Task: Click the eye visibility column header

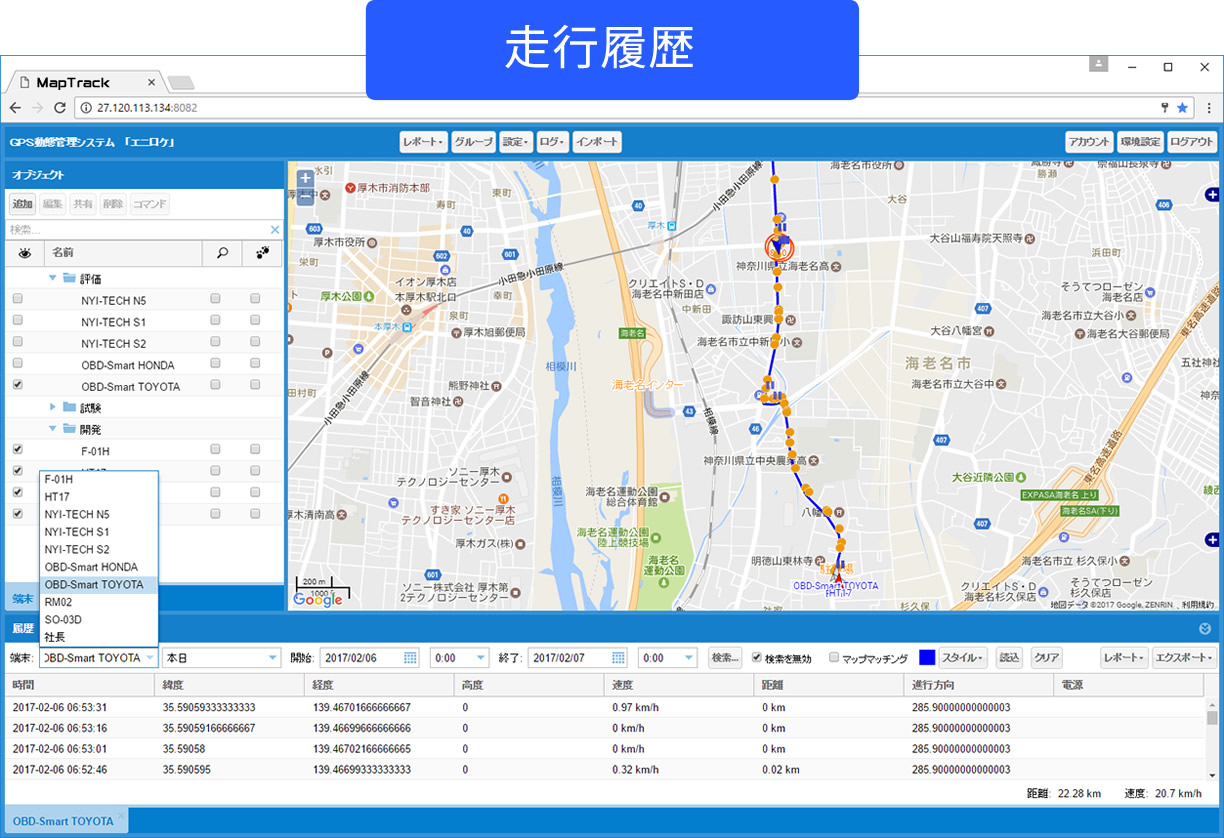Action: click(x=25, y=253)
